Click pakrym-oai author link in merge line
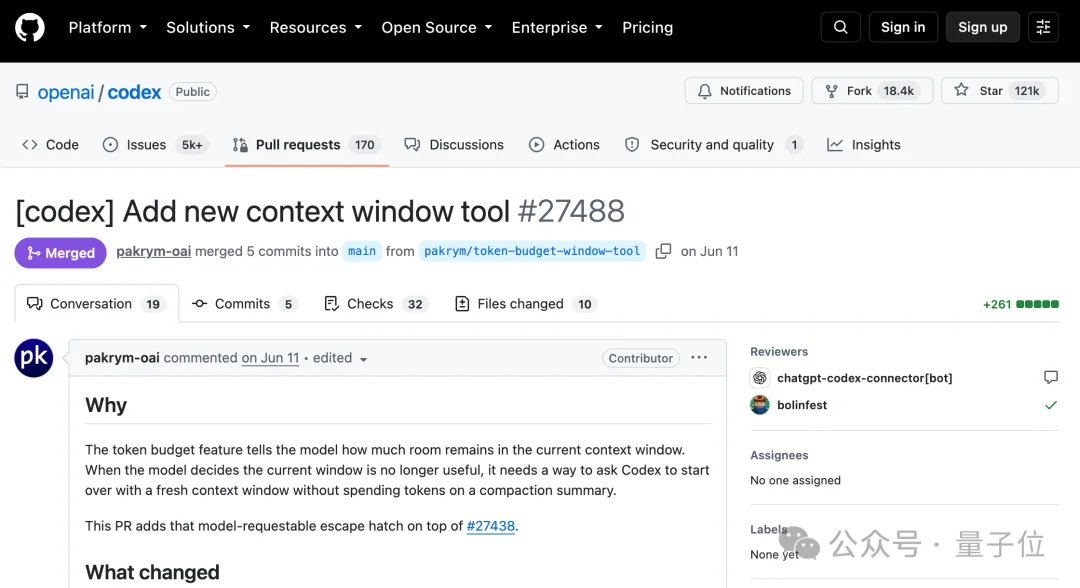This screenshot has width=1080, height=588. [x=154, y=251]
